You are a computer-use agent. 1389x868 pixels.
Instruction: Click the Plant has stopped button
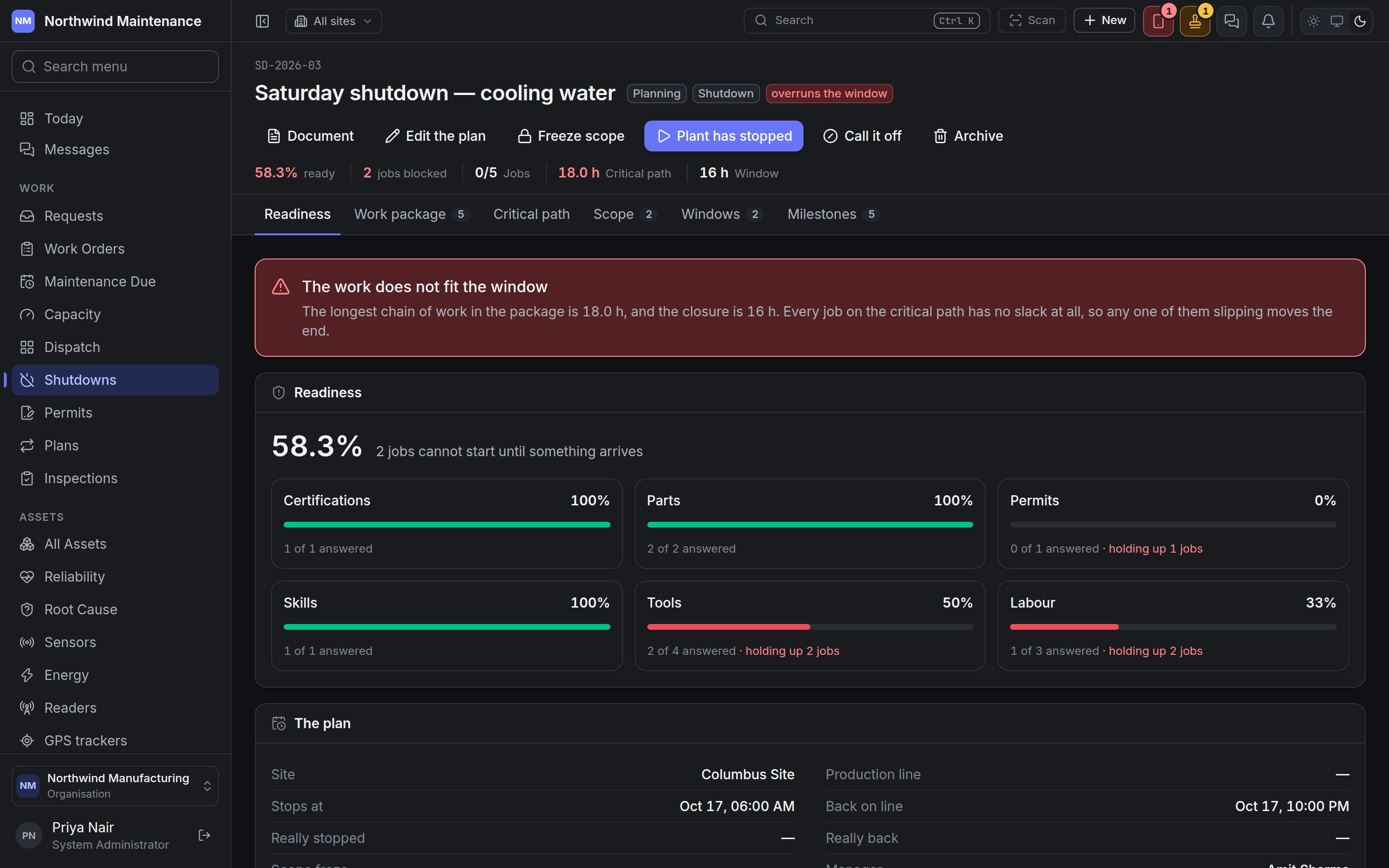pyautogui.click(x=723, y=136)
